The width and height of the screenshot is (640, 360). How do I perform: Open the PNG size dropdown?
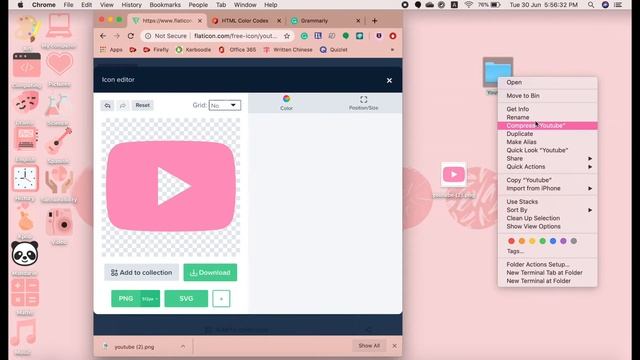coord(150,299)
